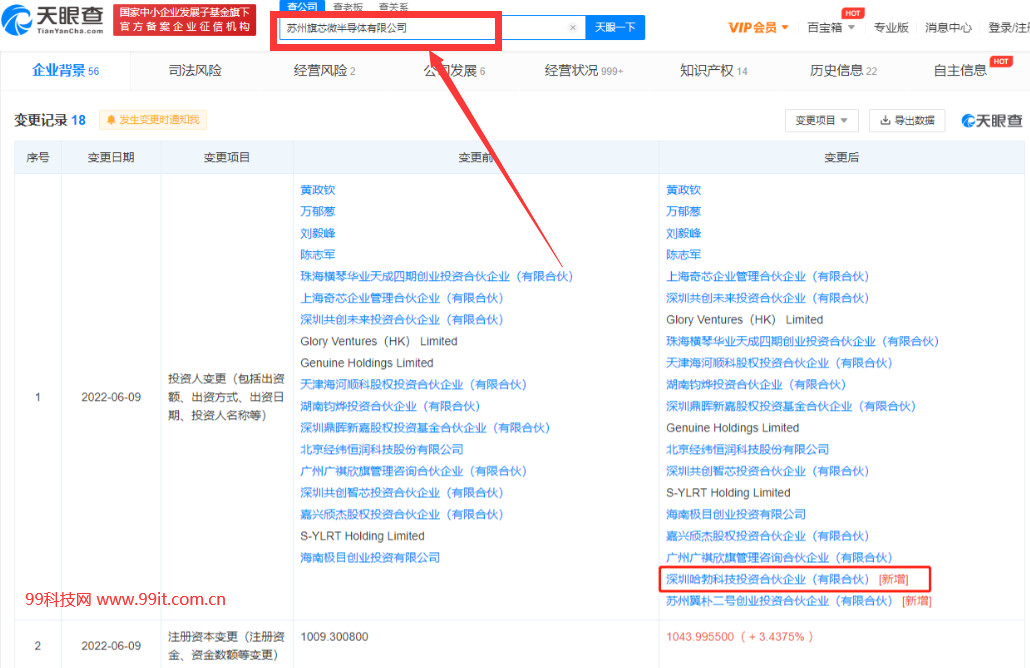Go to 消息中心
Screen dimensions: 1030x668
pyautogui.click(x=948, y=28)
